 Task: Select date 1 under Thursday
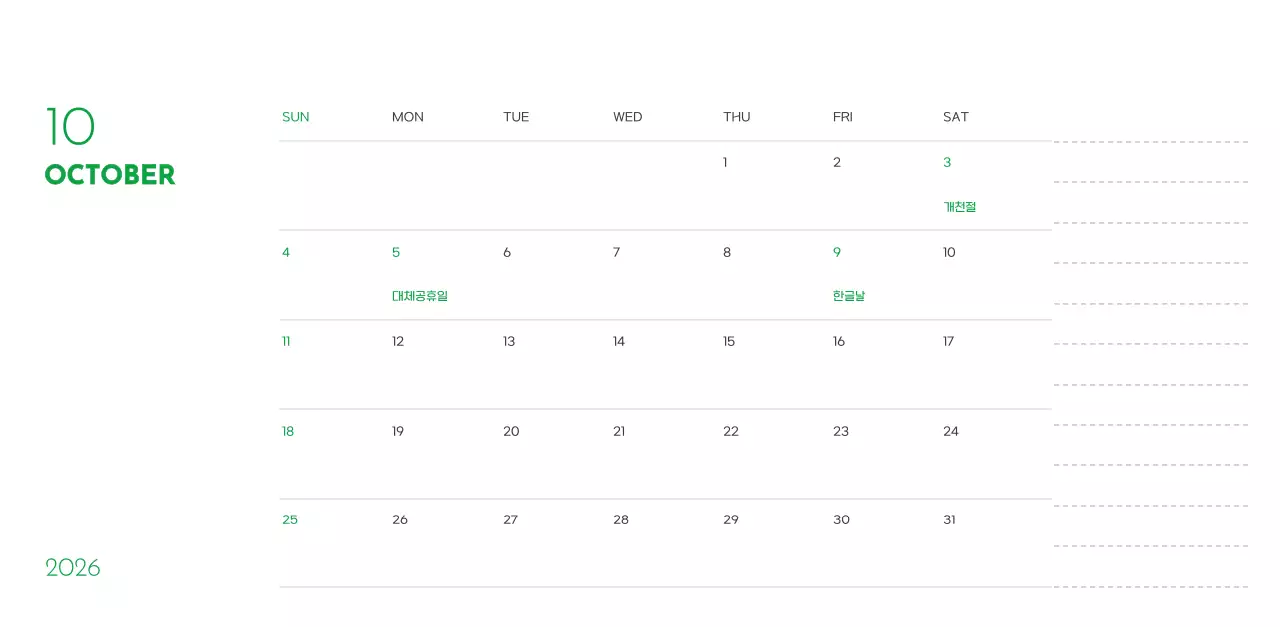coord(725,163)
